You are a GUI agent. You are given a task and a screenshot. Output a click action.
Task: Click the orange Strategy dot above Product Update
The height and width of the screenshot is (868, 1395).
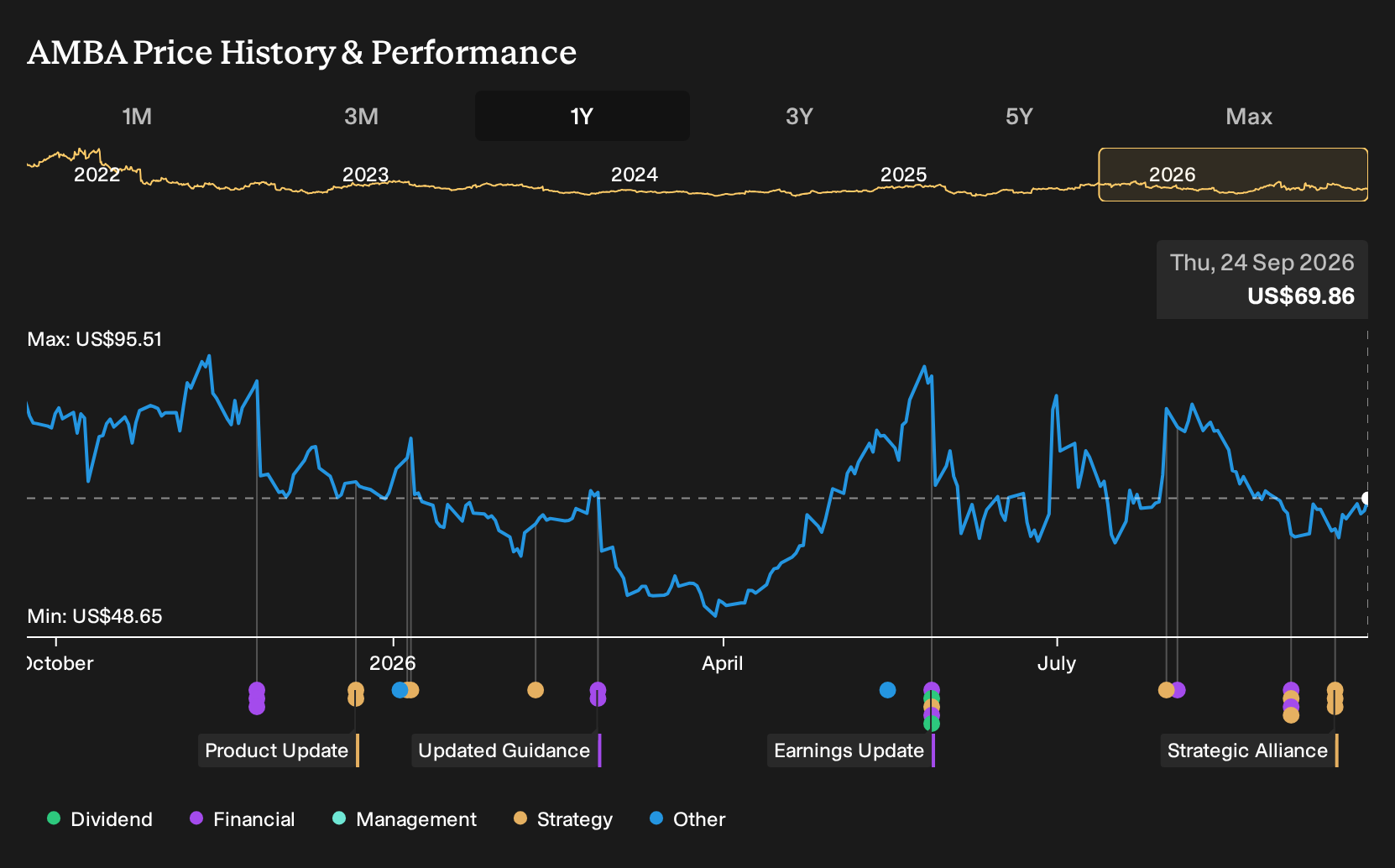pos(356,690)
